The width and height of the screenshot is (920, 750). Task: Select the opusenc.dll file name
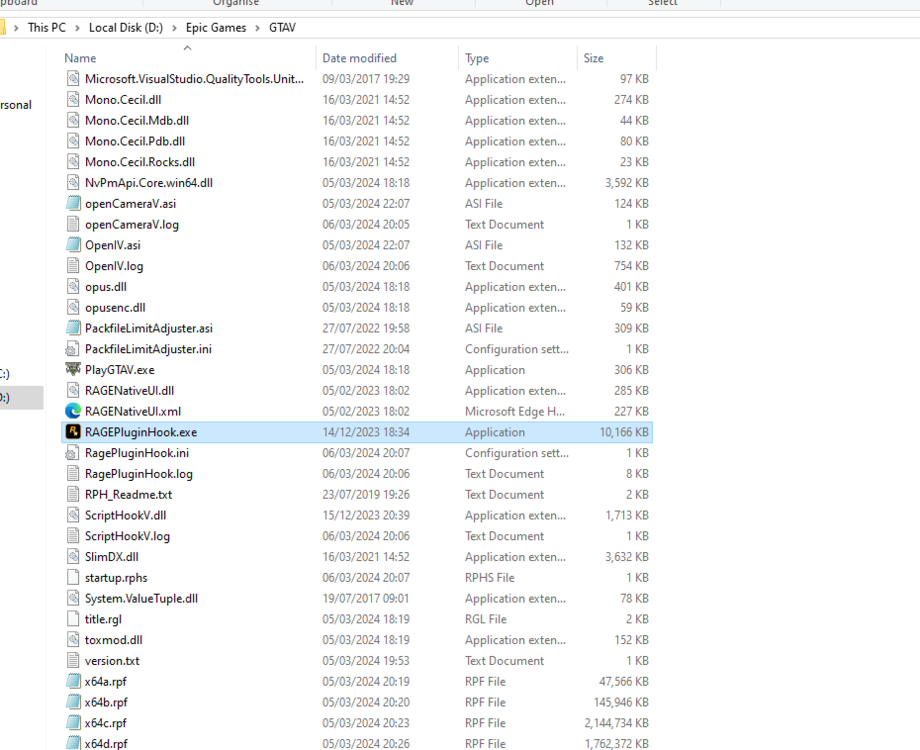click(x=115, y=308)
